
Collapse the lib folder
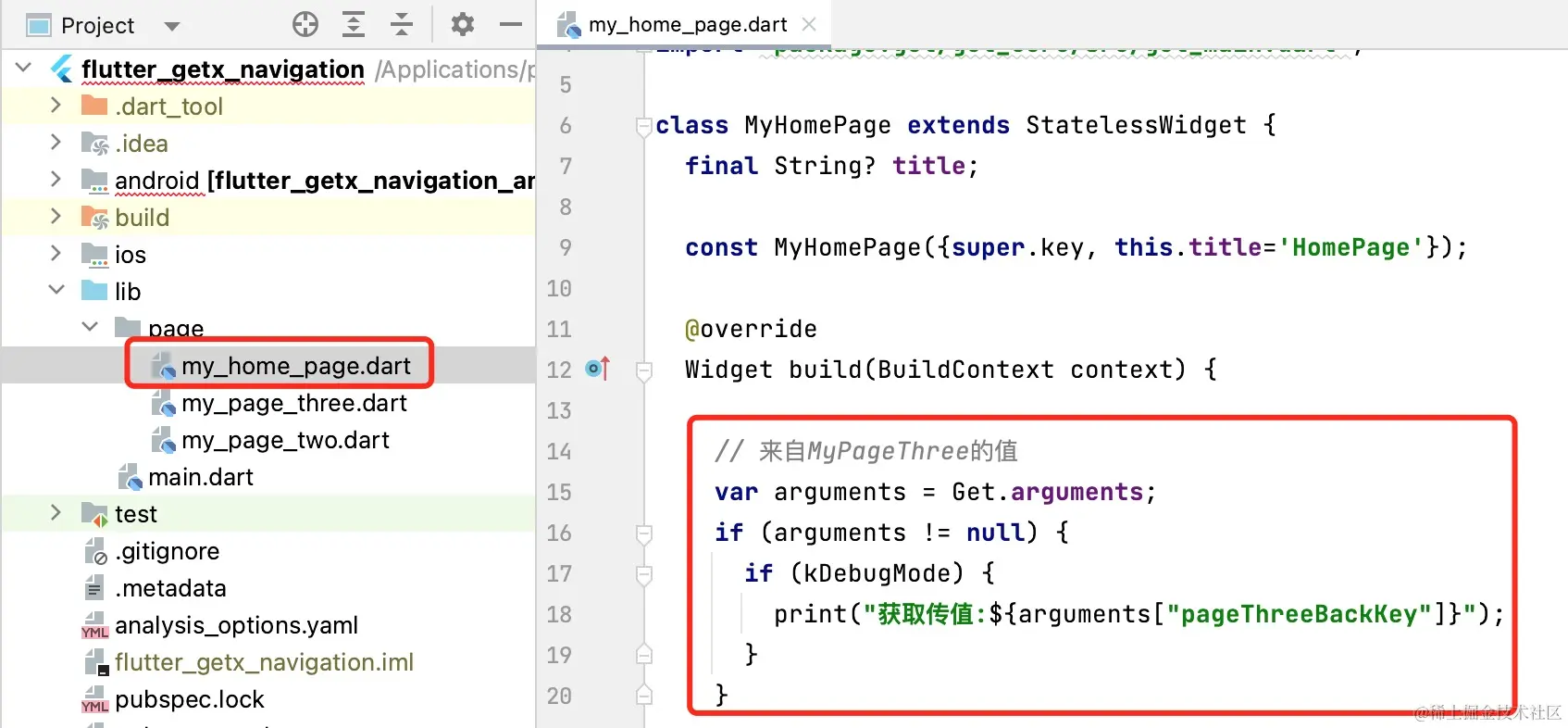(x=56, y=291)
